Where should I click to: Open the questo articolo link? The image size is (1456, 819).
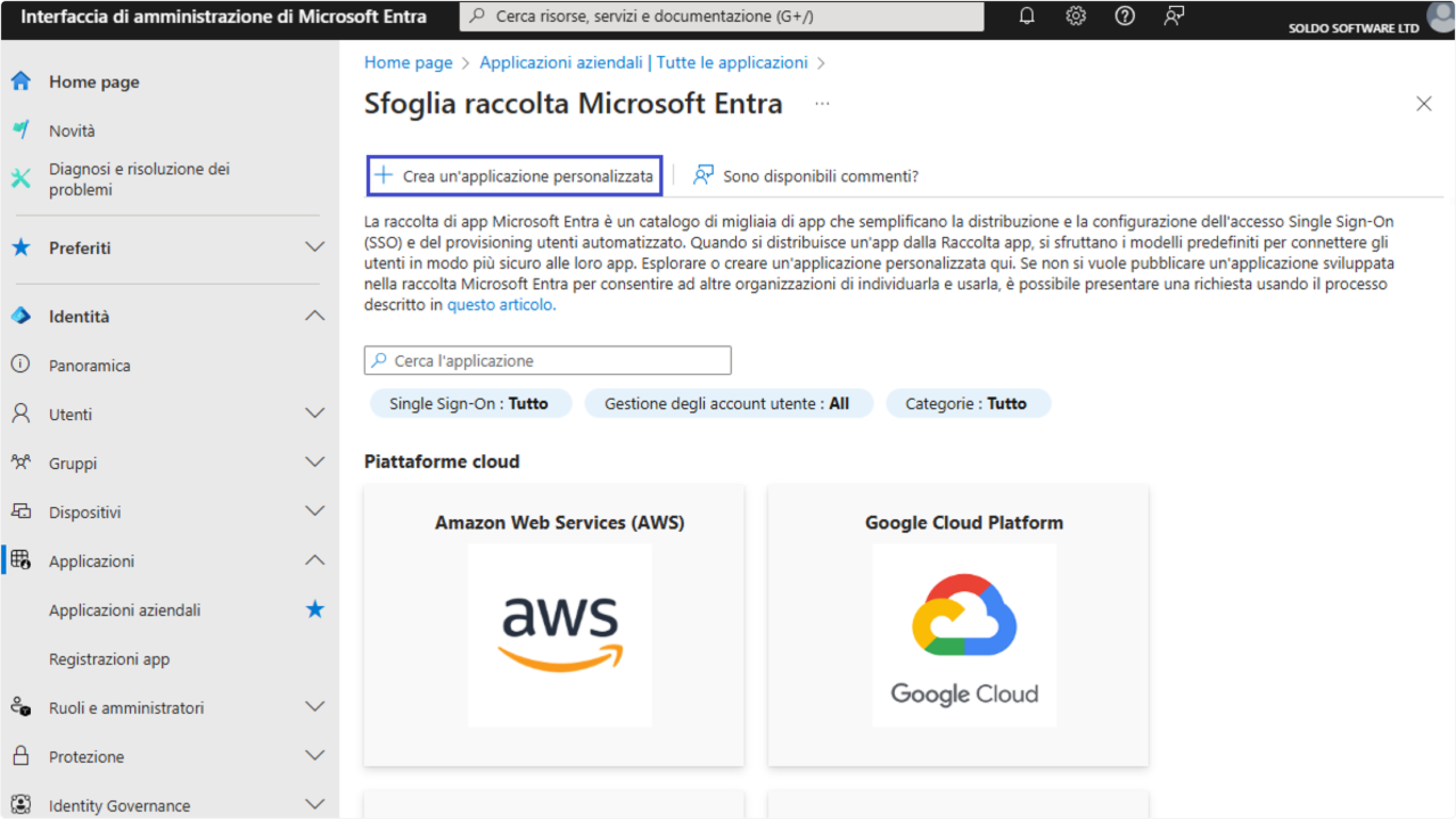tap(500, 305)
